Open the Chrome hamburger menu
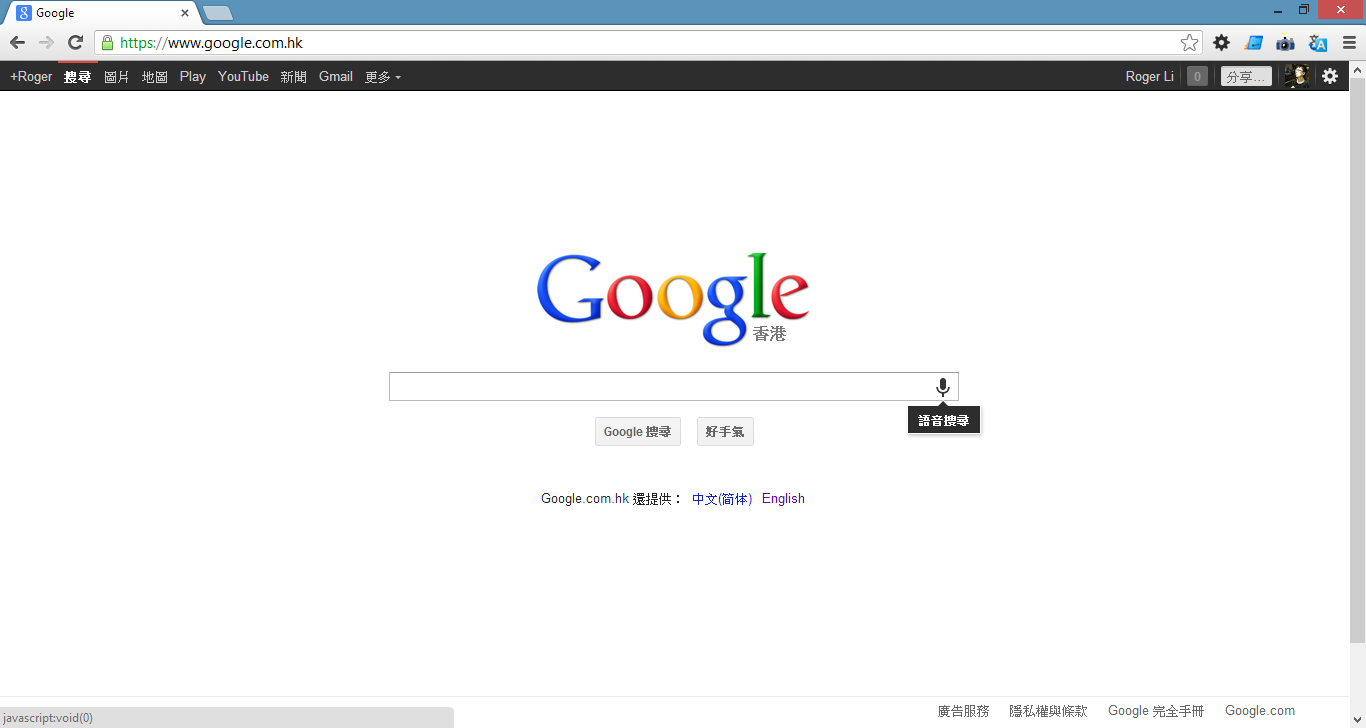This screenshot has height=728, width=1366. pos(1350,43)
